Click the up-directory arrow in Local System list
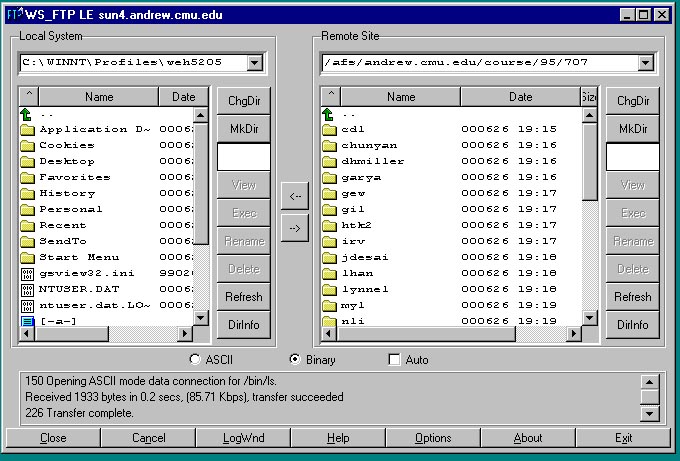 coord(26,114)
